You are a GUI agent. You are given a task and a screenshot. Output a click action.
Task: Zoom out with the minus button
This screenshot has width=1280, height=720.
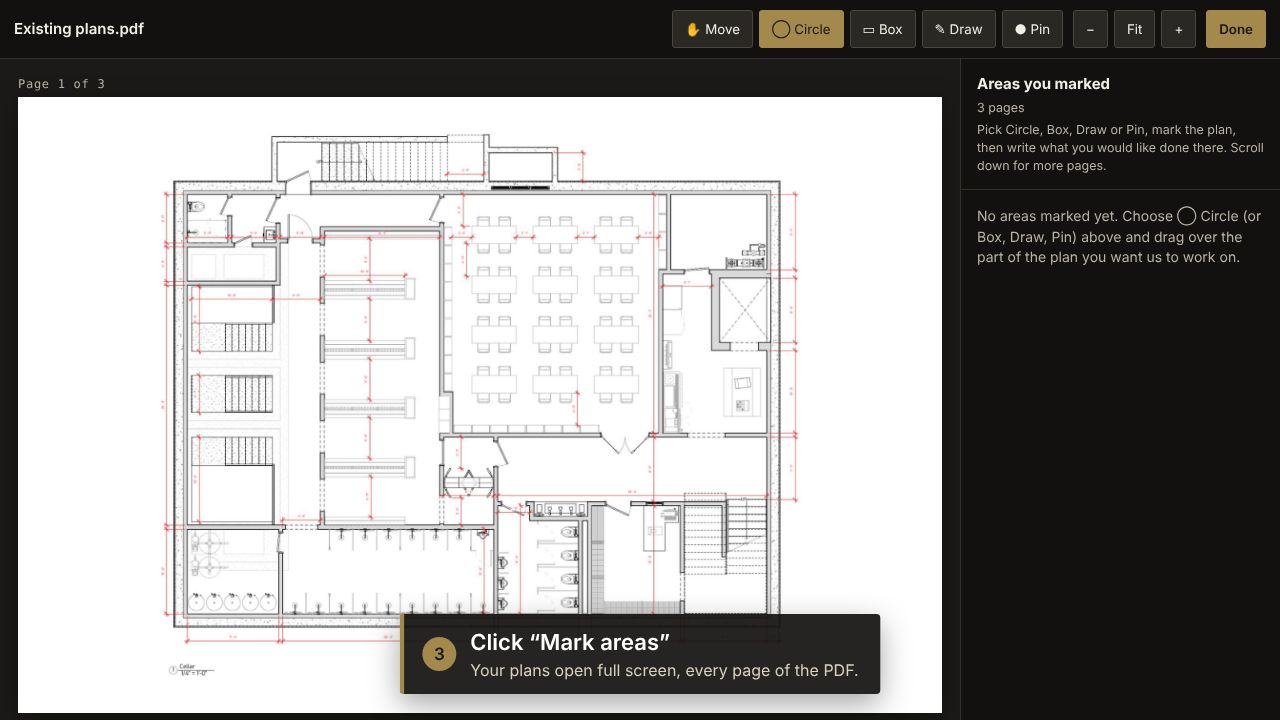point(1090,29)
